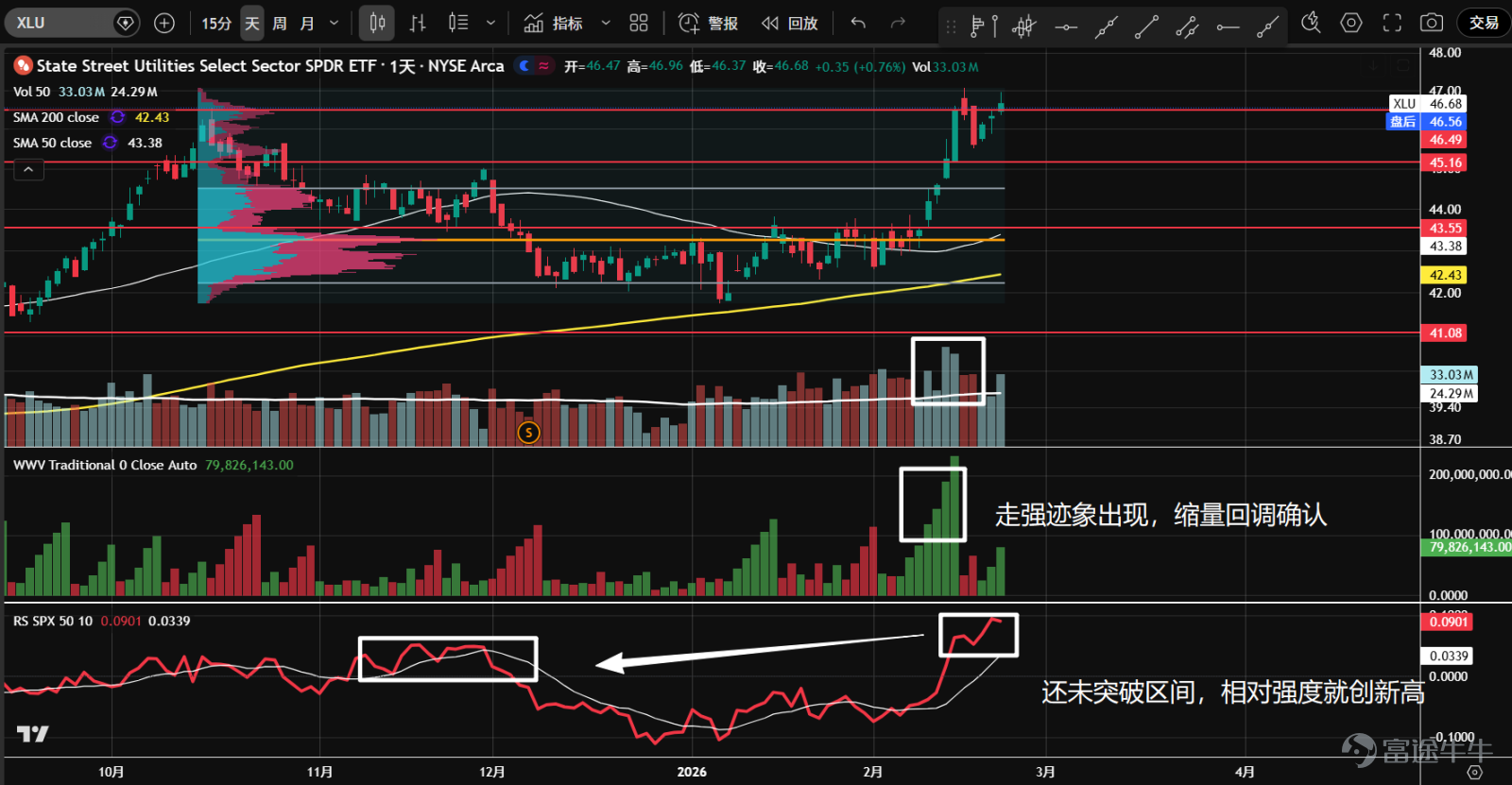
Task: Click the 46.56 after-hours 盘后 price label
Action: tap(1427, 122)
